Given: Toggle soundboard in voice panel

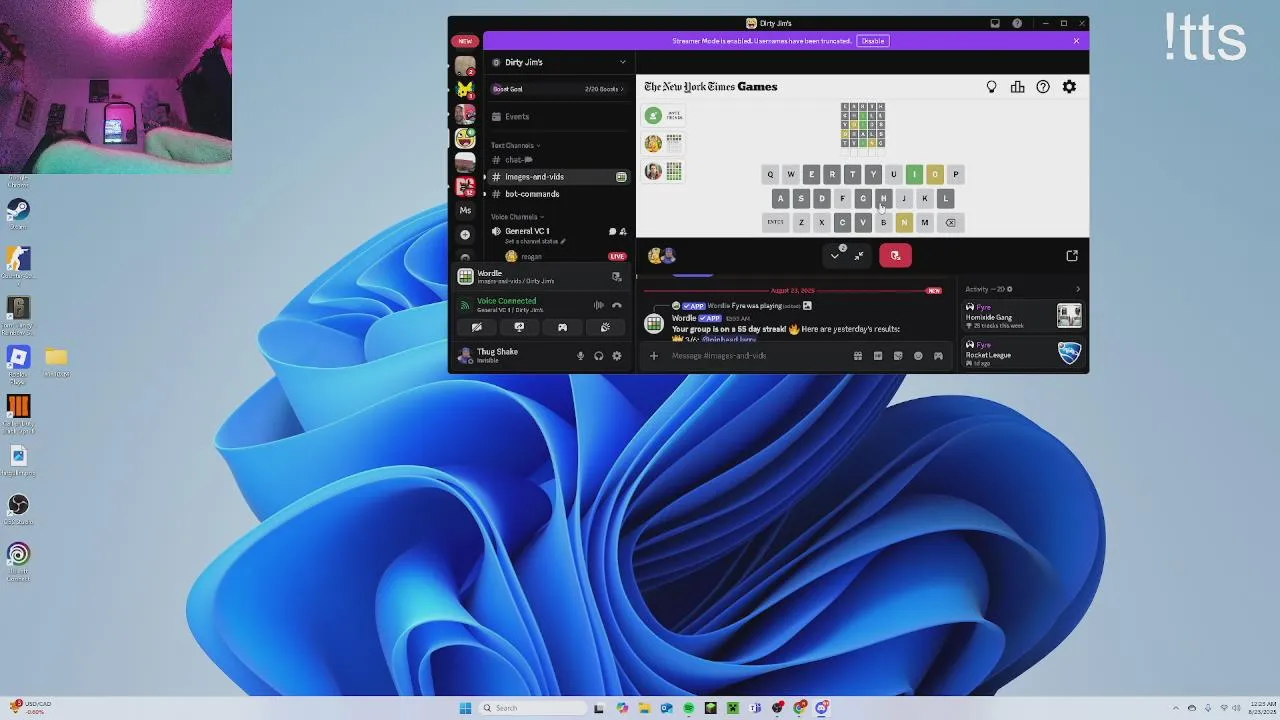Looking at the screenshot, I should 605,327.
